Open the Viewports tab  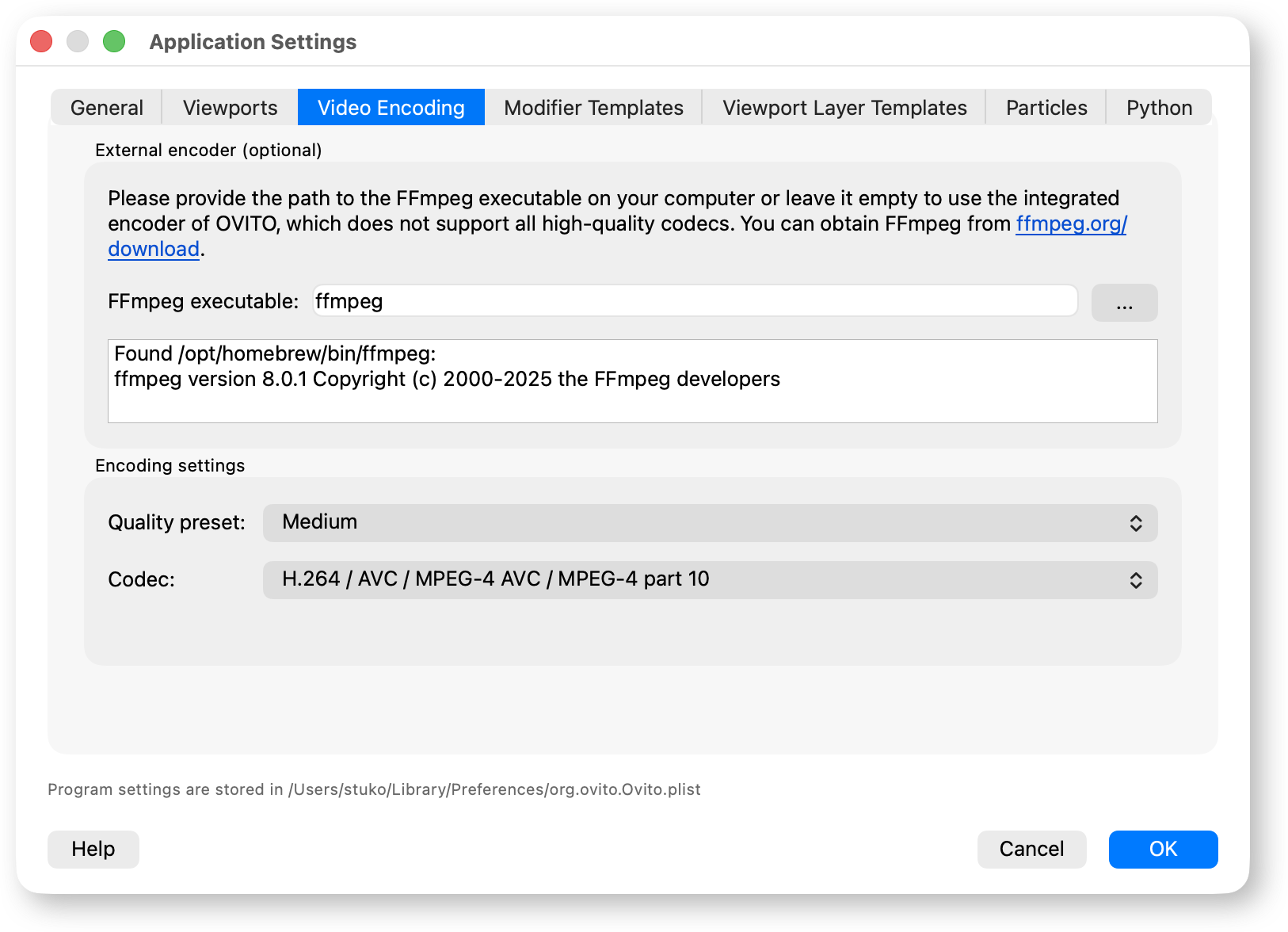click(x=230, y=108)
